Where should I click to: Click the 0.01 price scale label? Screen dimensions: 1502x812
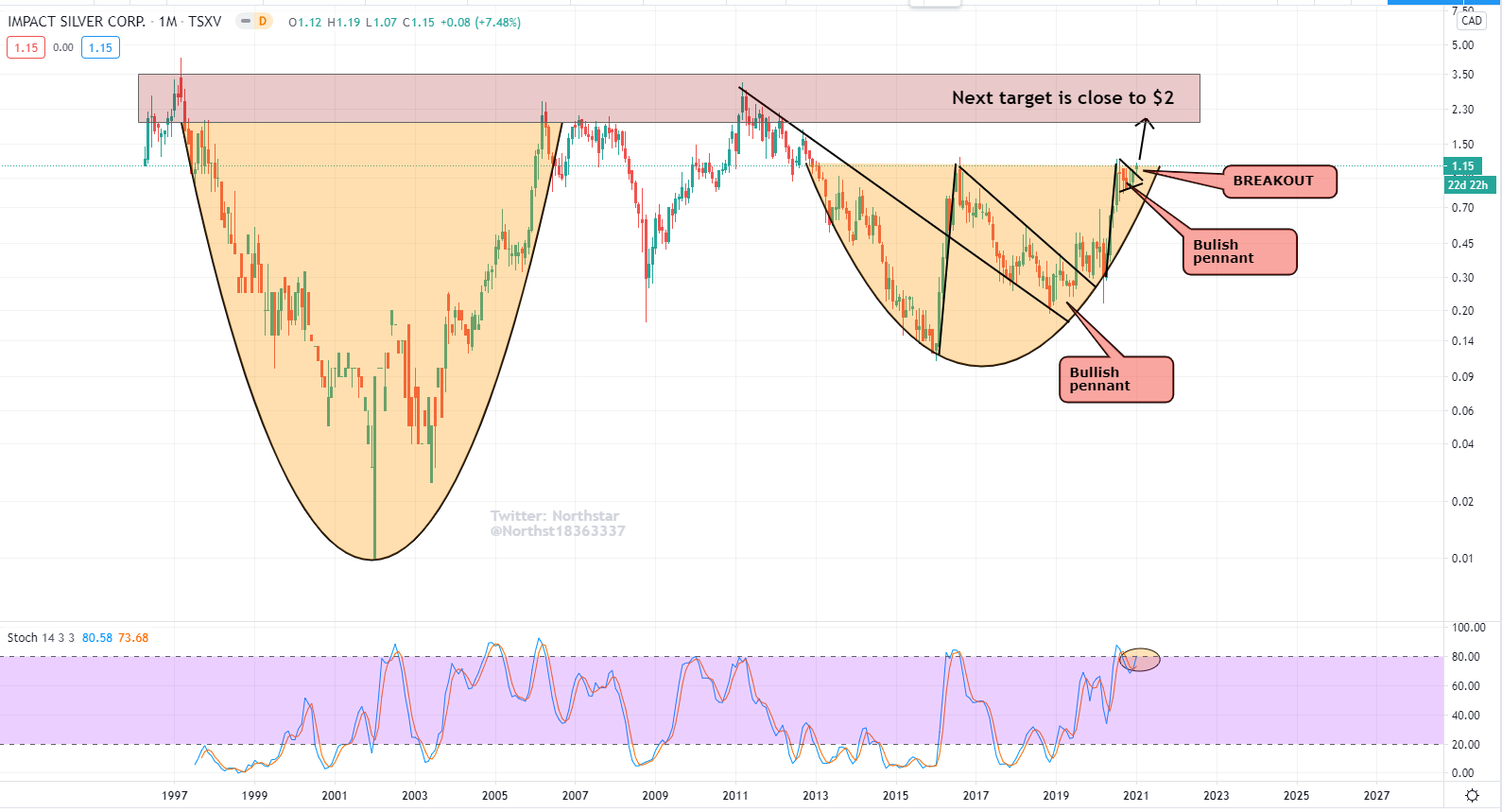(x=1463, y=559)
